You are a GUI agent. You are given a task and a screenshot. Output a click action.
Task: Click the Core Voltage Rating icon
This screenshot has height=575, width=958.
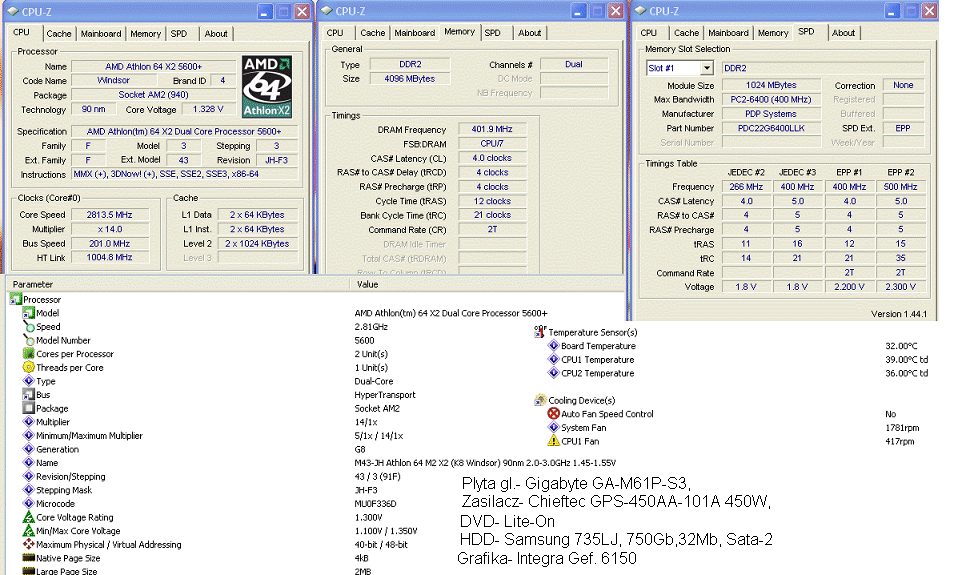tap(28, 517)
